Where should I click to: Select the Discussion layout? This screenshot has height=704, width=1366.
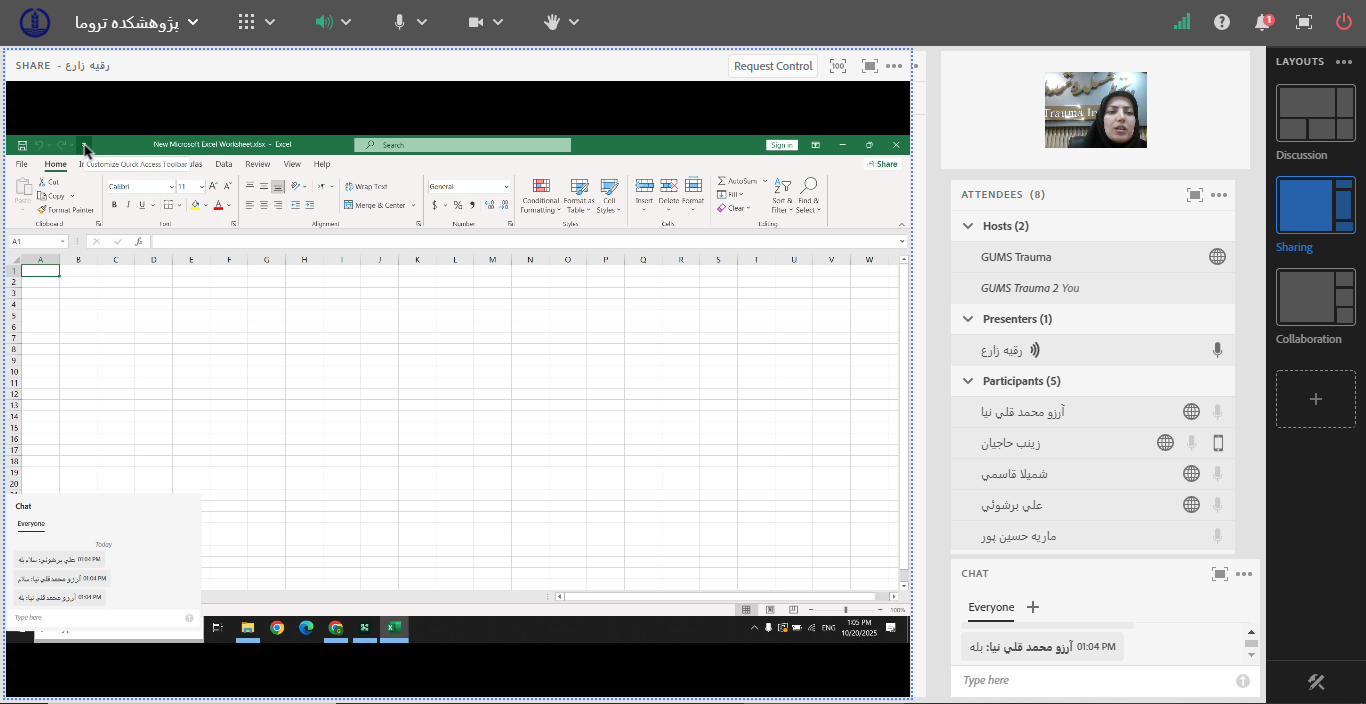coord(1315,114)
